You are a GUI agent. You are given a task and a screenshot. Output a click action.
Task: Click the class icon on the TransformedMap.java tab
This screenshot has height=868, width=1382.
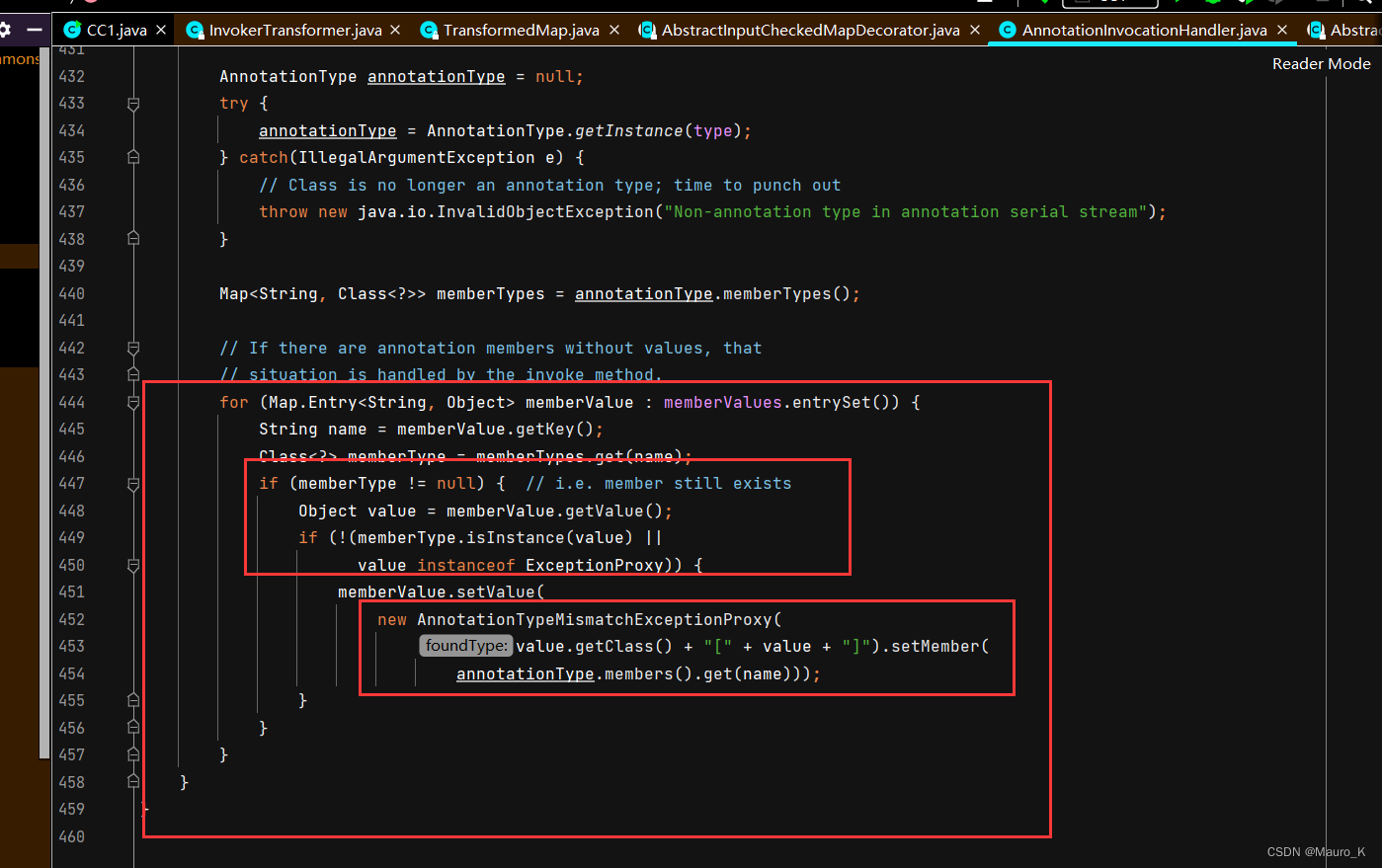(x=429, y=31)
